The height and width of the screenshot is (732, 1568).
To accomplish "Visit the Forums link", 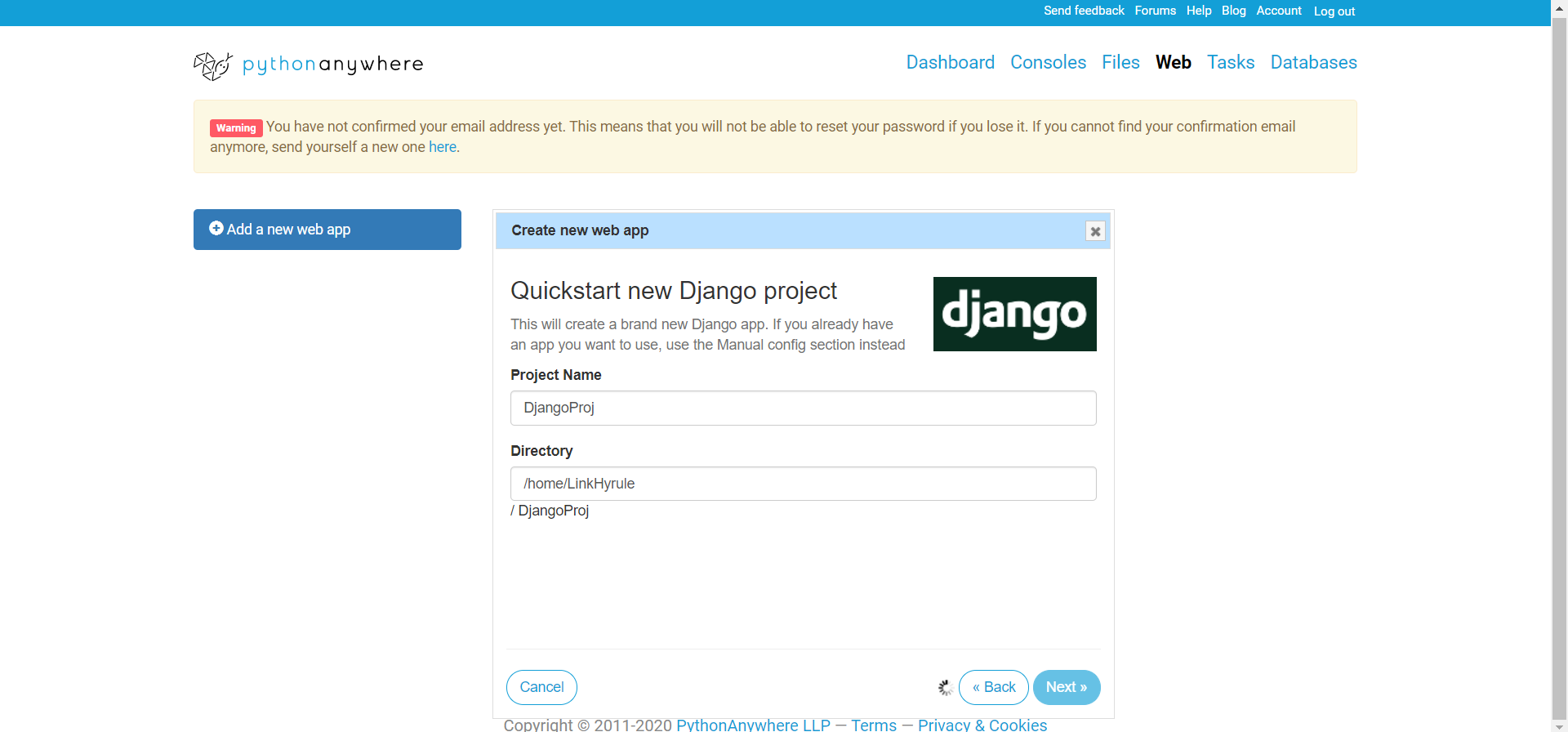I will point(1156,11).
